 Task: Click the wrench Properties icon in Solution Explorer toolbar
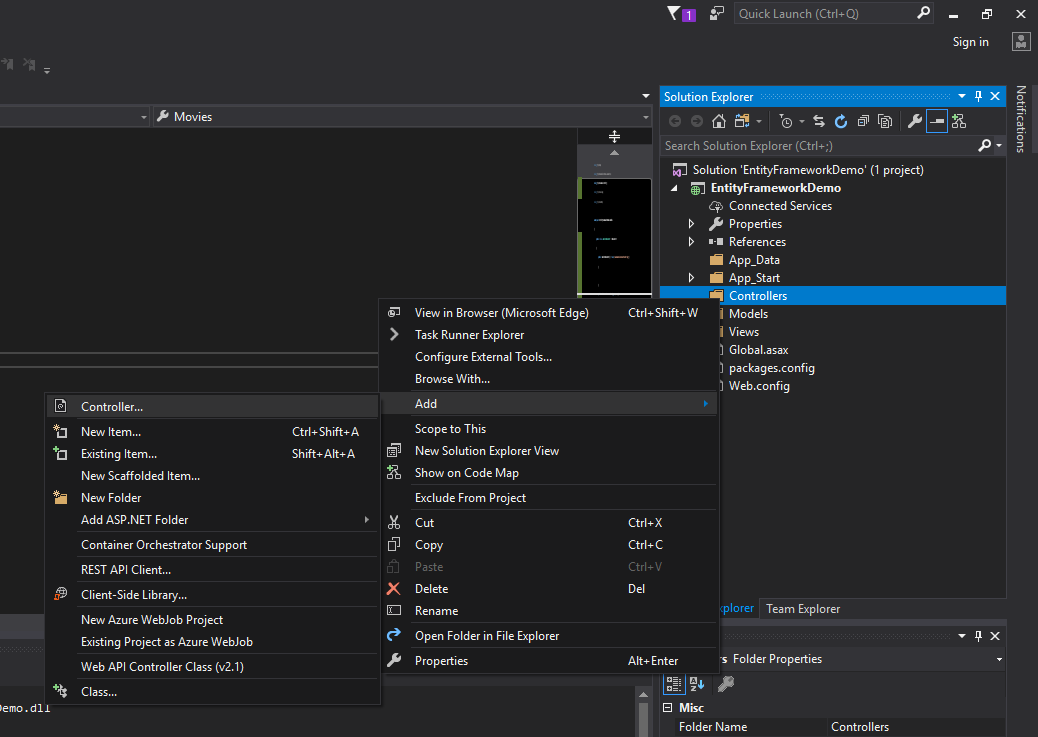click(915, 121)
